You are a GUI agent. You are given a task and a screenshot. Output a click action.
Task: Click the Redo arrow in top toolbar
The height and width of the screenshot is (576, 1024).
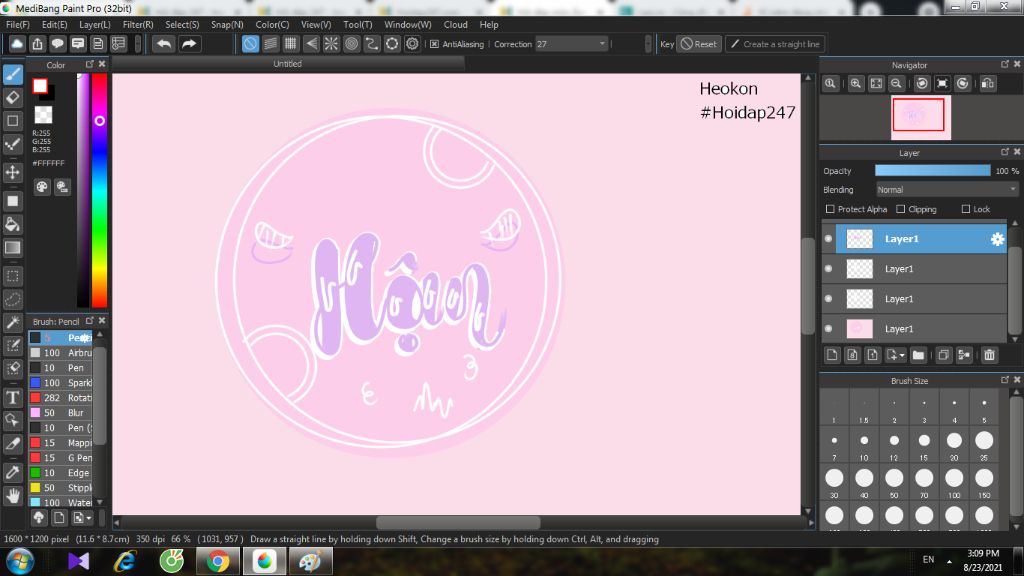189,44
